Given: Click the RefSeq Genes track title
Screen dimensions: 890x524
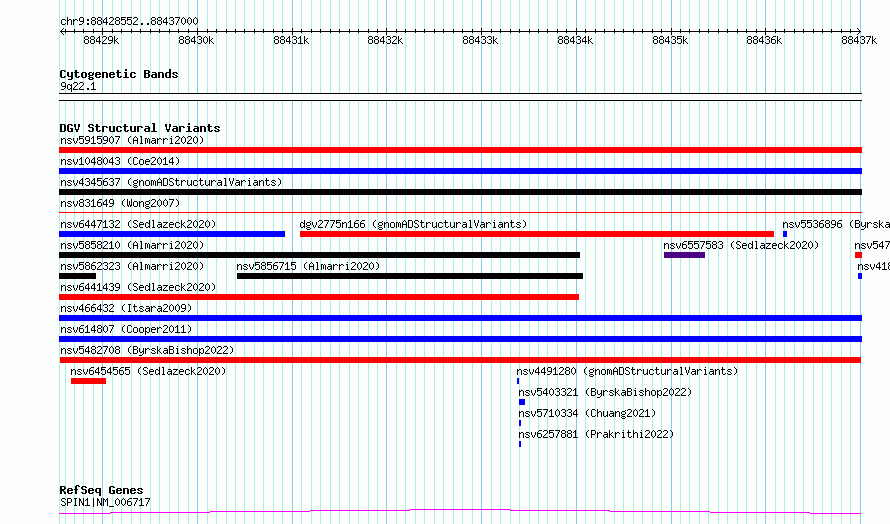Looking at the screenshot, I should click(101, 490).
